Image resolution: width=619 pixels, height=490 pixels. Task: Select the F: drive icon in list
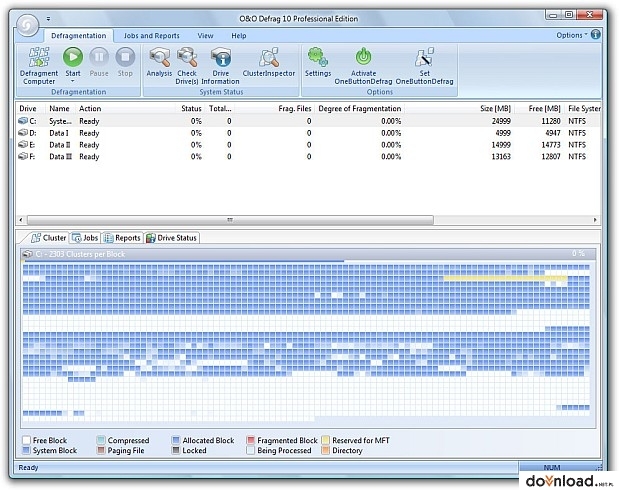[23, 156]
